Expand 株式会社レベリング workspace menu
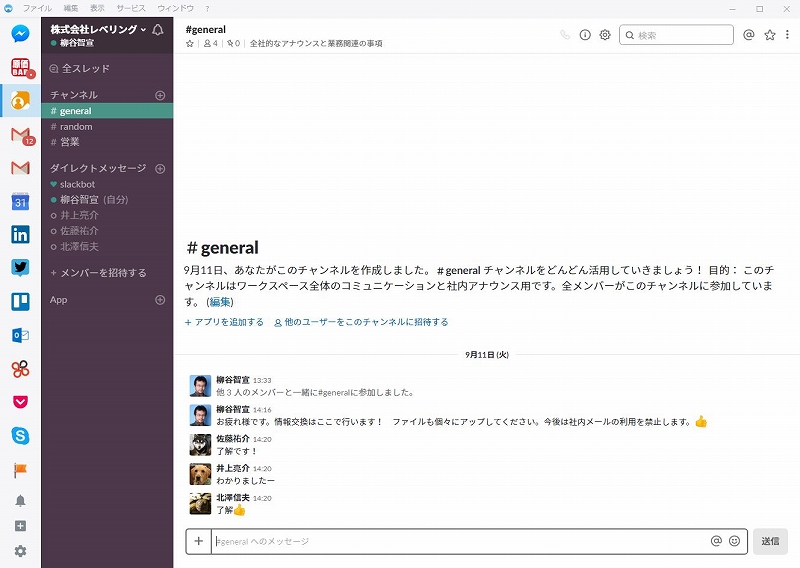 coord(98,29)
